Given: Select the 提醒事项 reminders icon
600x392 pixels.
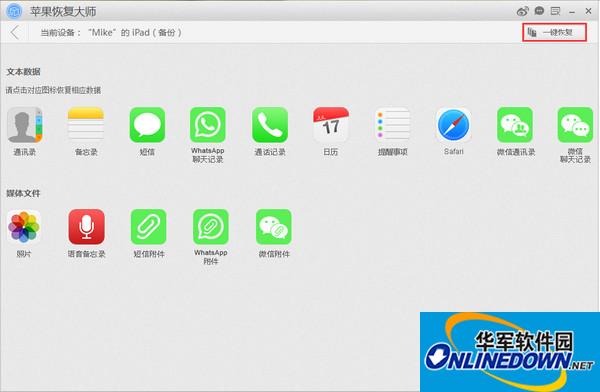Looking at the screenshot, I should (392, 125).
